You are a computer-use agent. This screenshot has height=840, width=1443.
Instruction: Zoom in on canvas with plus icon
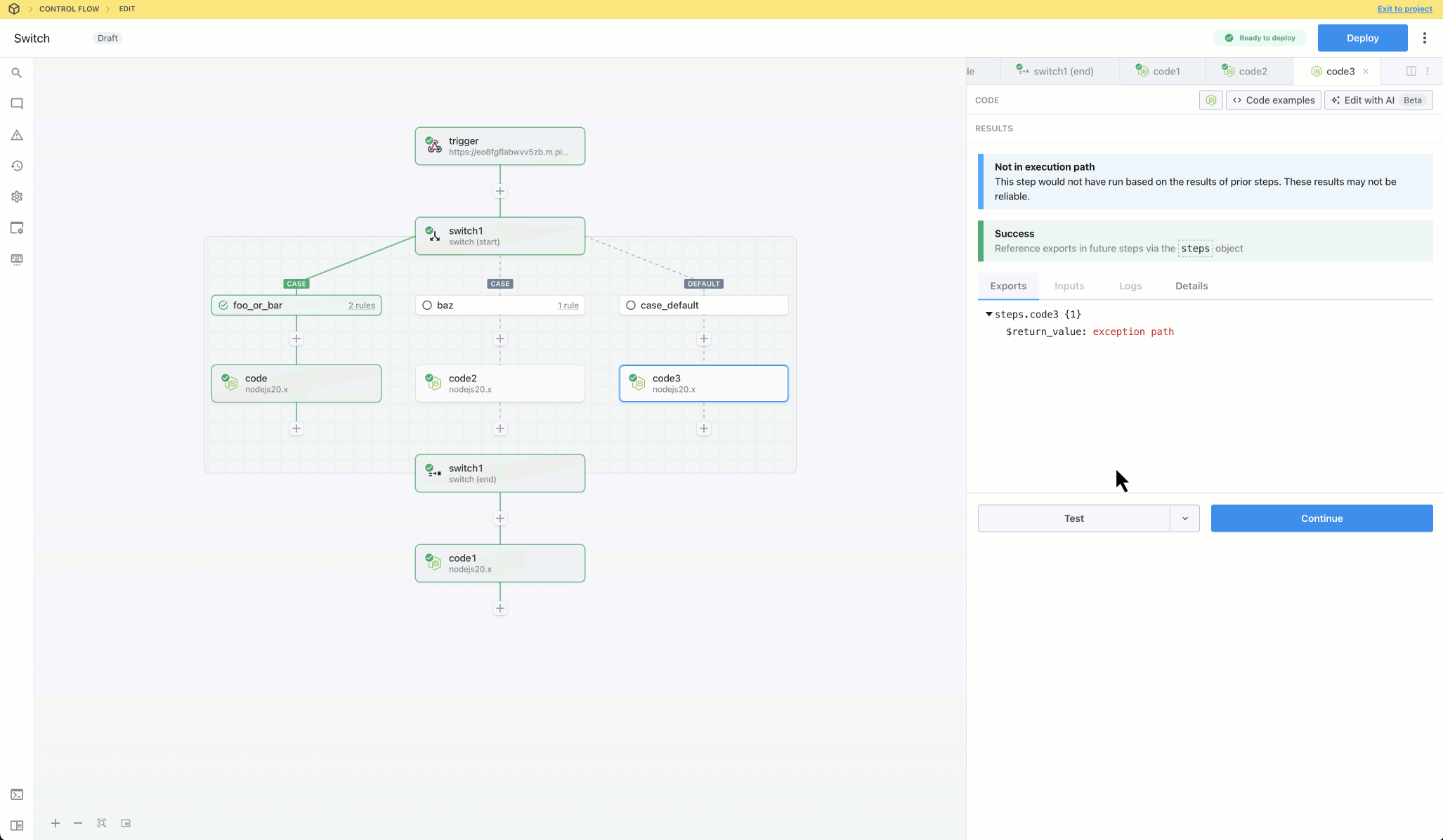point(55,823)
